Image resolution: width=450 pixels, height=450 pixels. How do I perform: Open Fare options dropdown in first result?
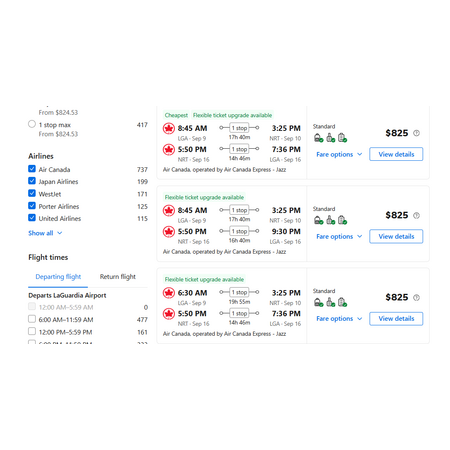tap(339, 154)
